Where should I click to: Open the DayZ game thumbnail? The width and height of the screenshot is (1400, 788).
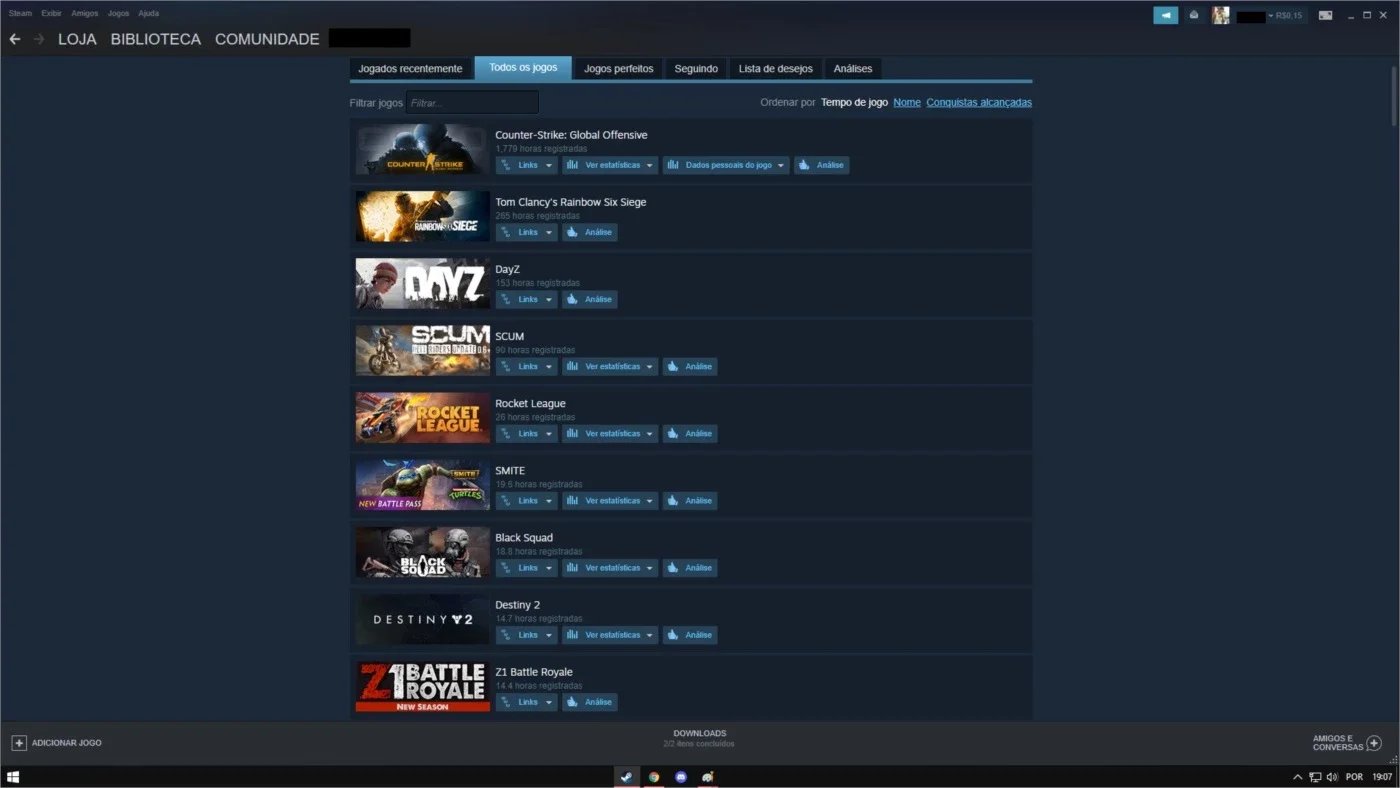(423, 284)
